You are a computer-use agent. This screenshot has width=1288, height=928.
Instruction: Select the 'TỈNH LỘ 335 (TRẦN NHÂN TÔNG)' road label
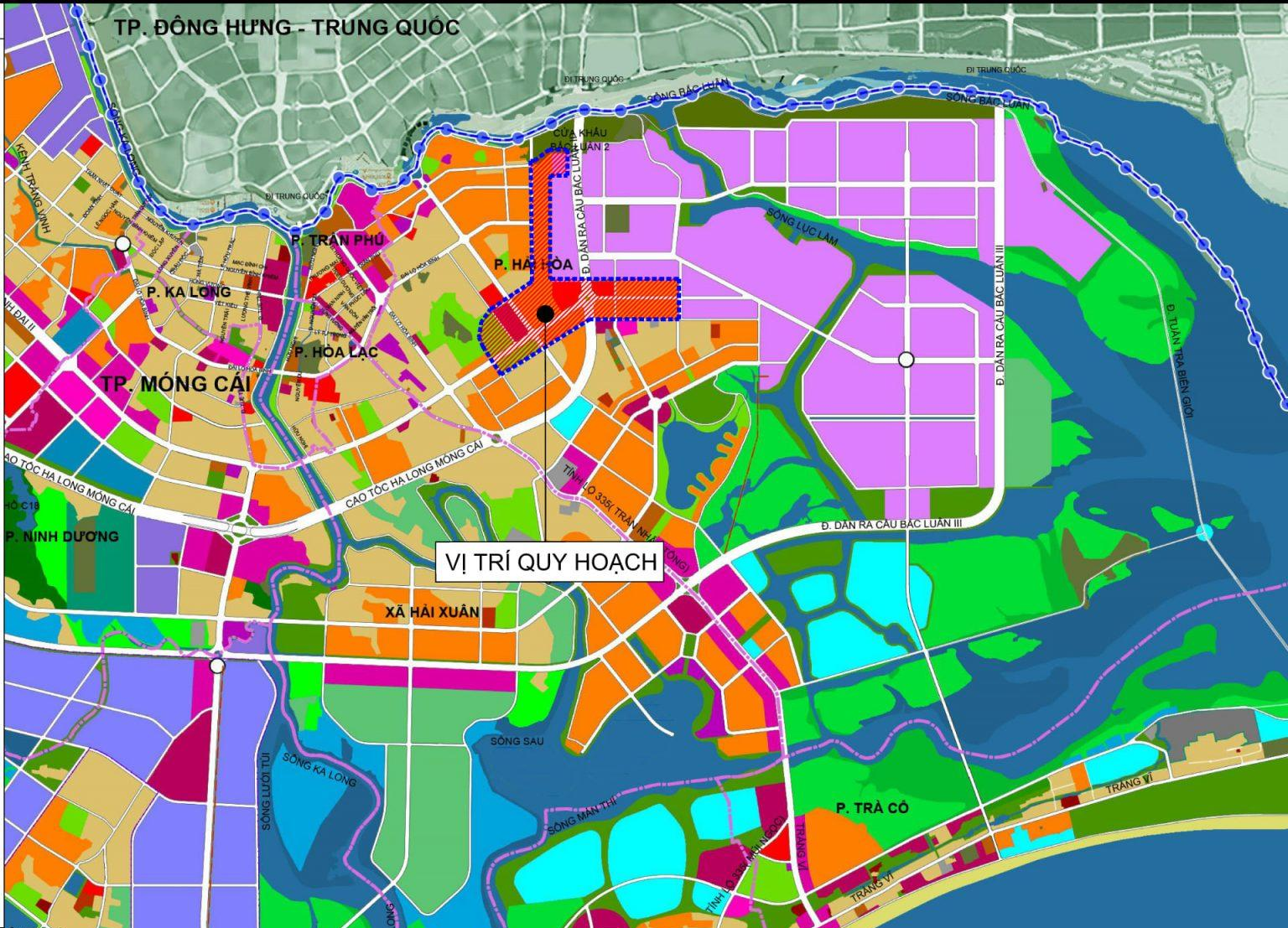[x=627, y=518]
